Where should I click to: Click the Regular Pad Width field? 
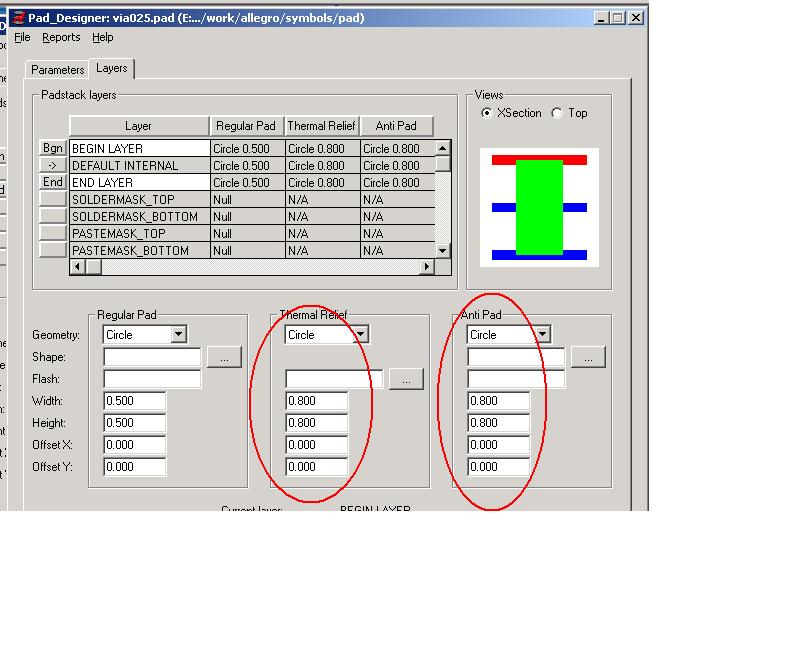pyautogui.click(x=135, y=401)
